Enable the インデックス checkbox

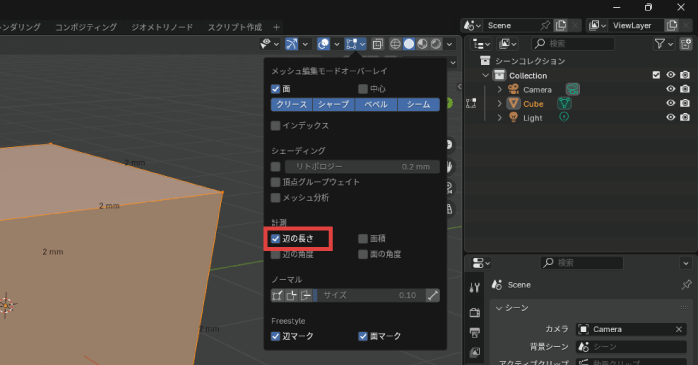point(276,126)
